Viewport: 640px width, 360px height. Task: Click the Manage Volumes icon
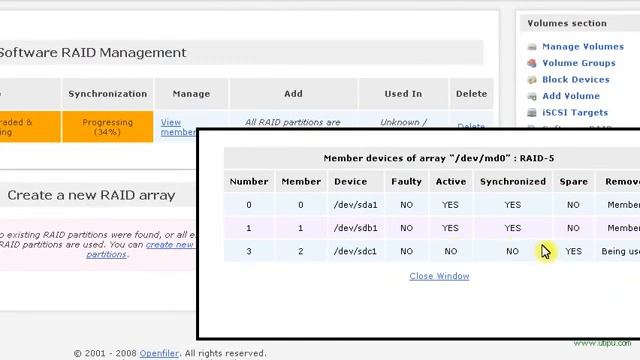(x=532, y=47)
